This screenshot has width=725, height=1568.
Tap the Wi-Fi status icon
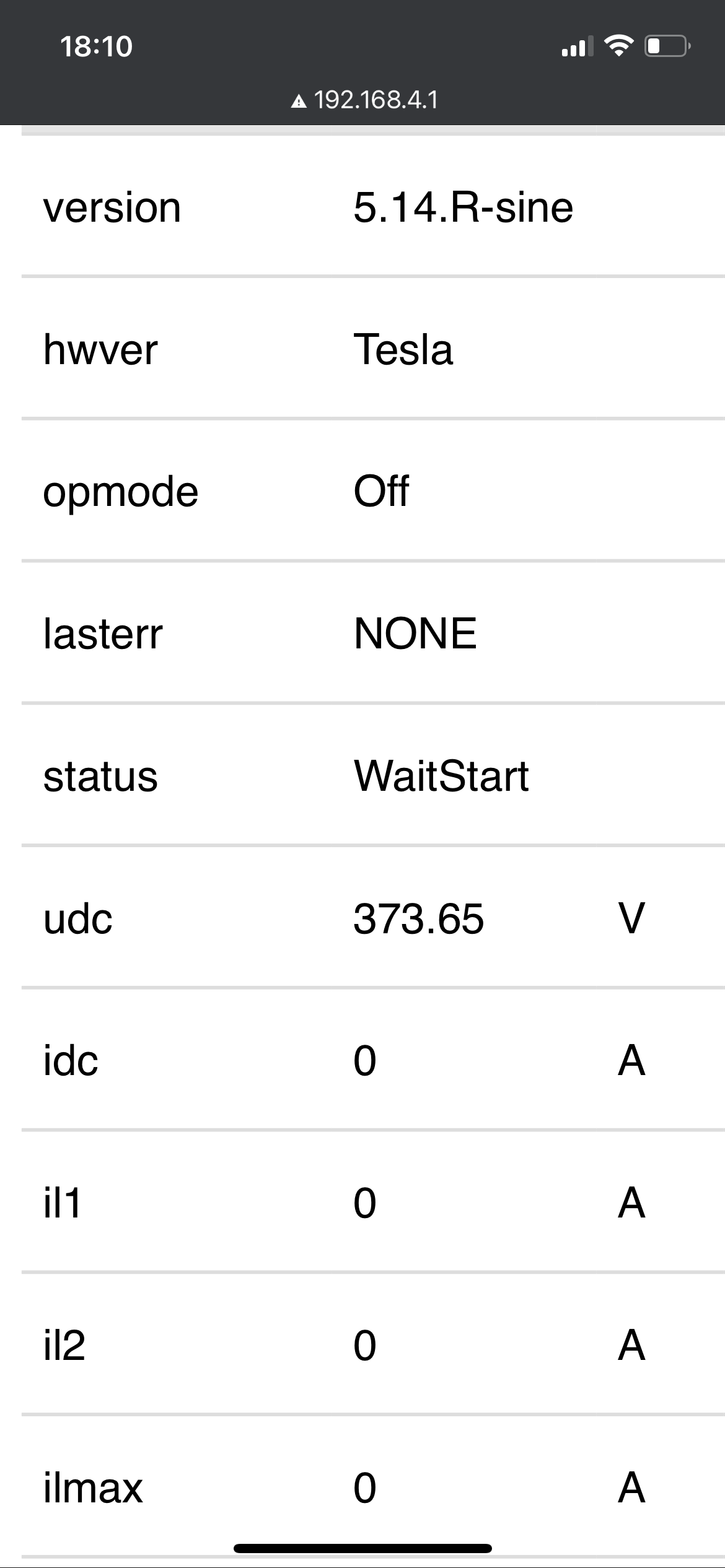pyautogui.click(x=618, y=46)
